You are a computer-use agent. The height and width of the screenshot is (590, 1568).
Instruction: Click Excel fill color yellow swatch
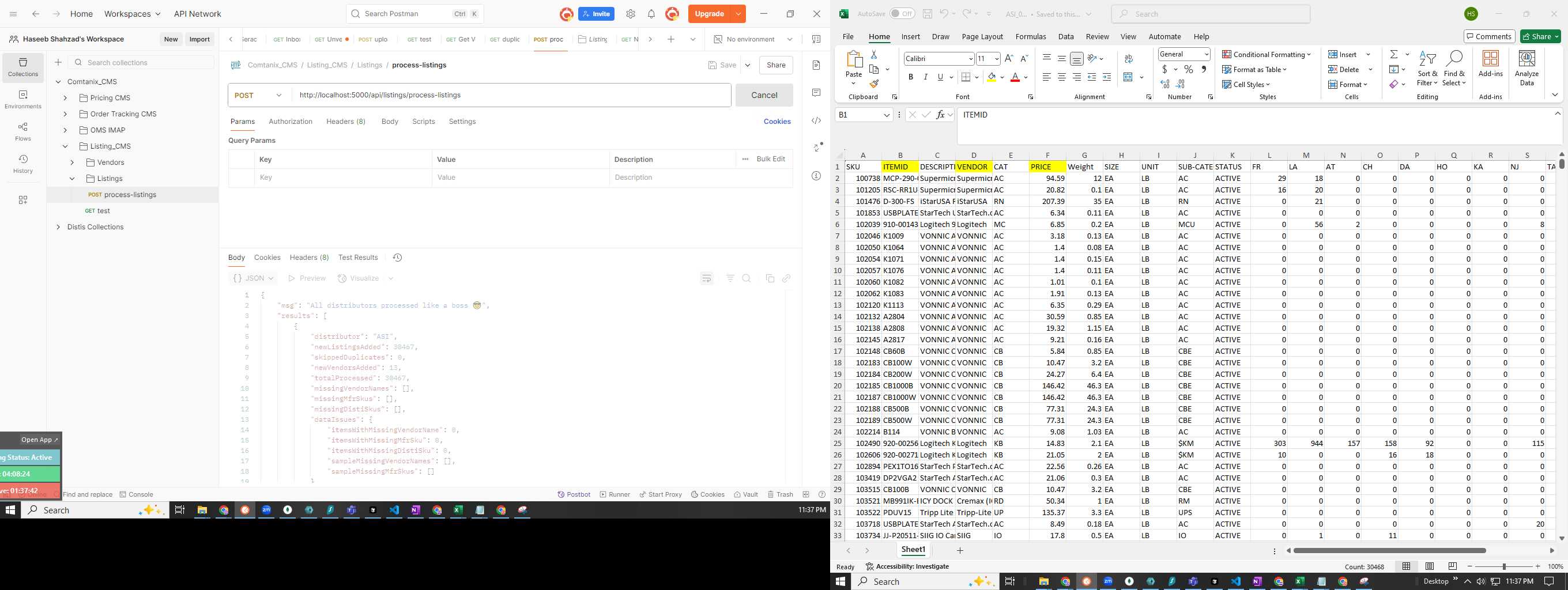pyautogui.click(x=992, y=78)
